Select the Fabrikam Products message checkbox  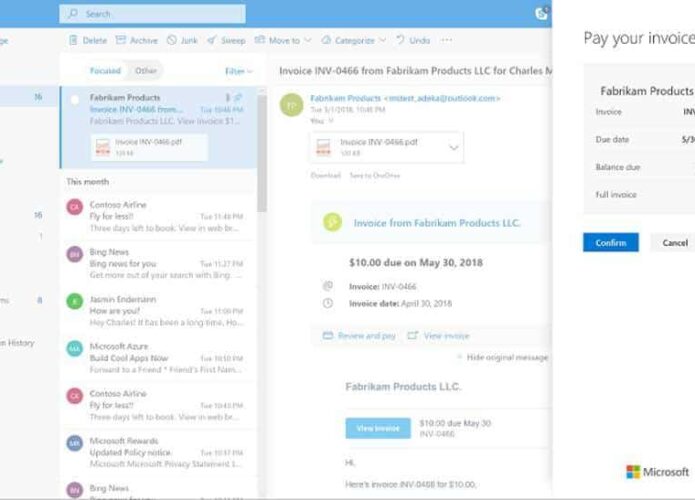[75, 100]
